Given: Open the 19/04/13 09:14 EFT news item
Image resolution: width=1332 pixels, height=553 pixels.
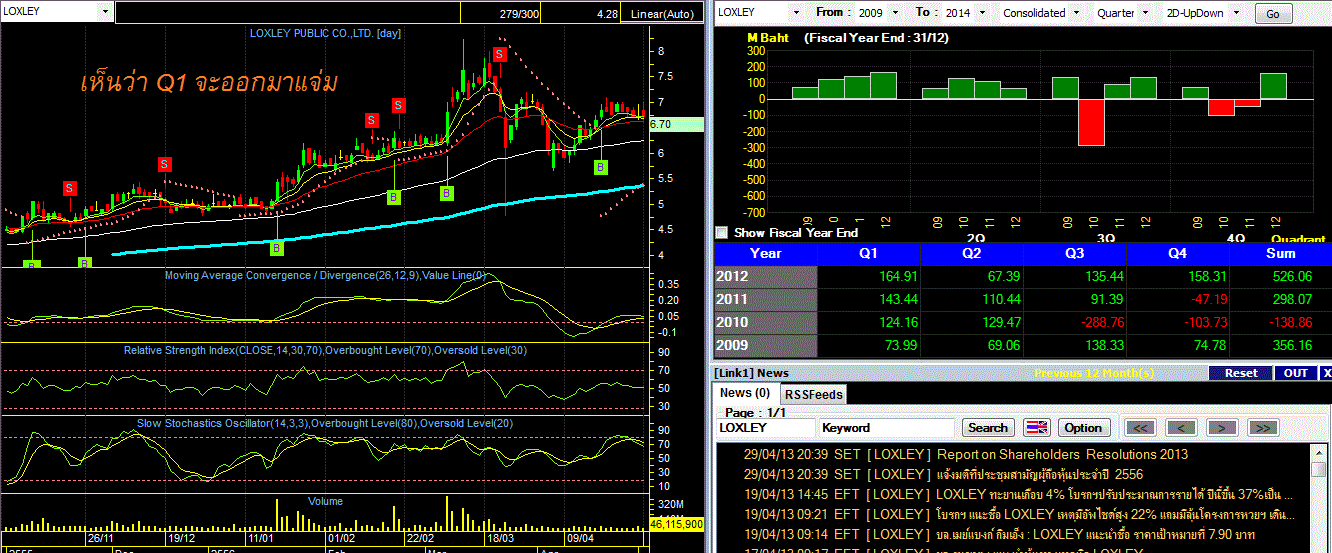Looking at the screenshot, I should [1000, 534].
